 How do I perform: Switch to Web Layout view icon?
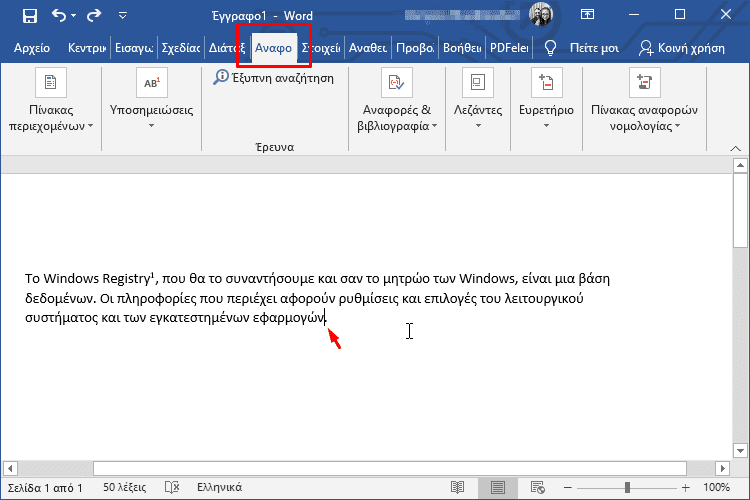pyautogui.click(x=538, y=488)
